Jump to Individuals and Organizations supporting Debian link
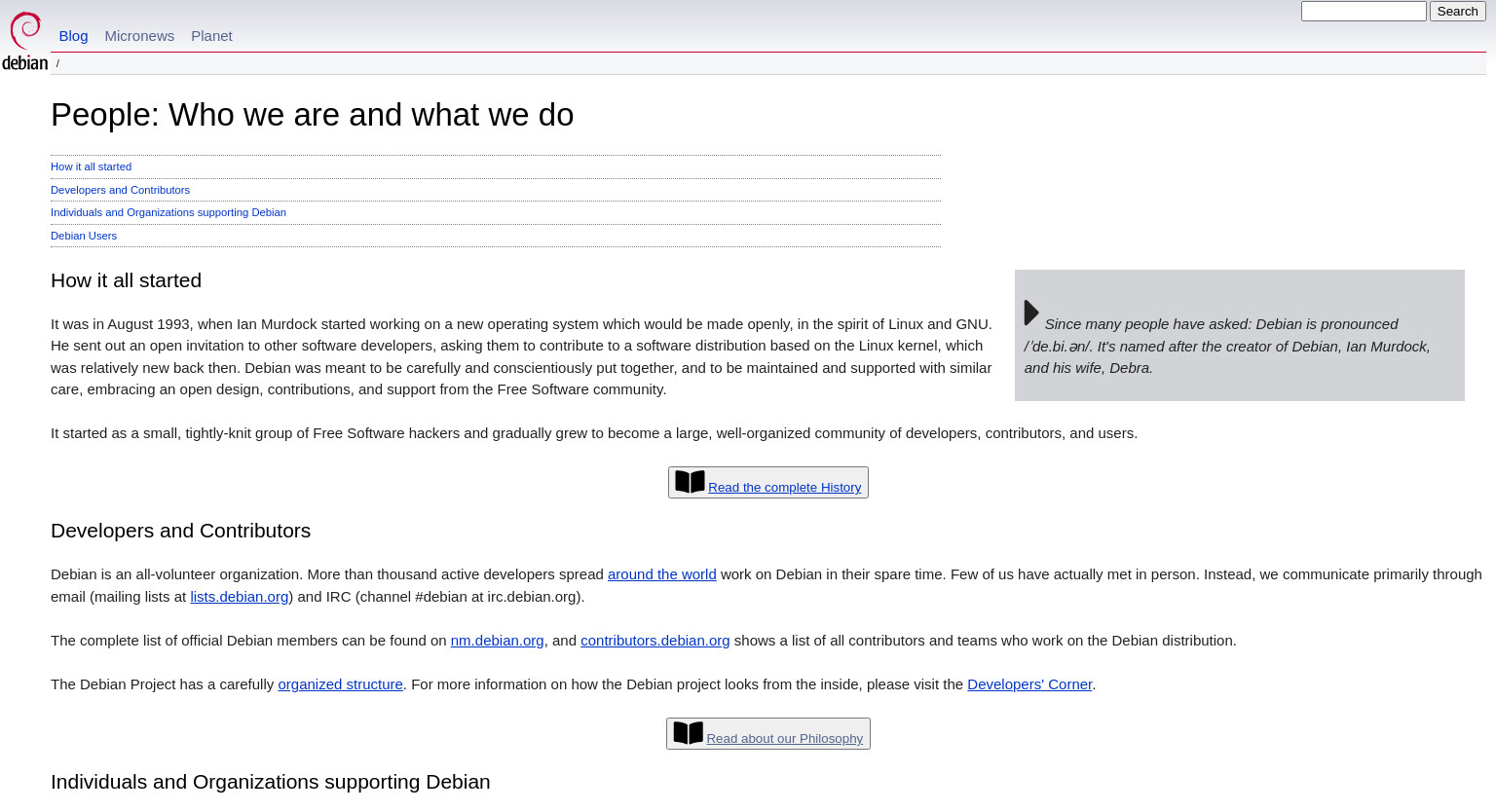 (x=168, y=212)
